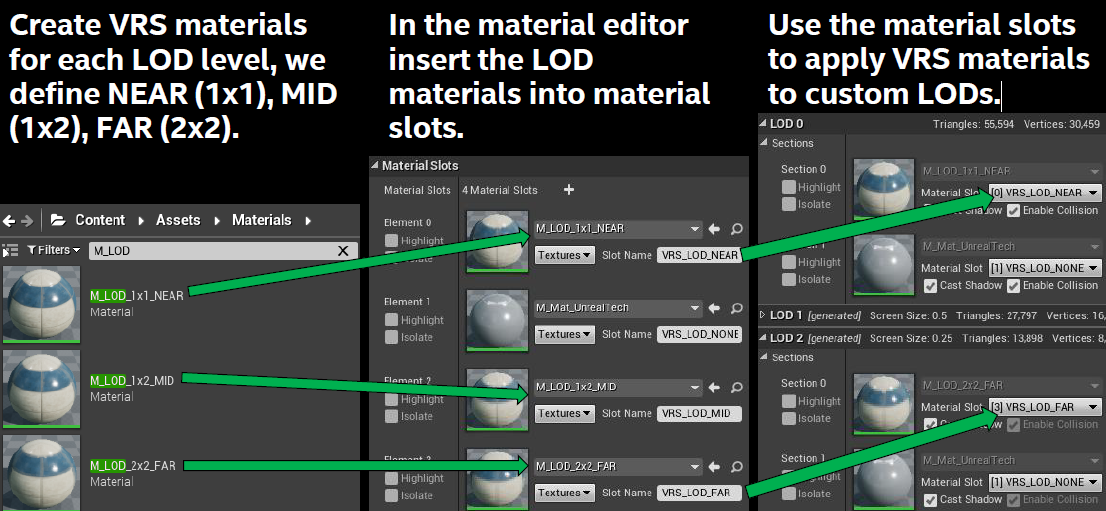The height and width of the screenshot is (511, 1106).
Task: Navigate to Content in breadcrumb path
Action: [99, 220]
